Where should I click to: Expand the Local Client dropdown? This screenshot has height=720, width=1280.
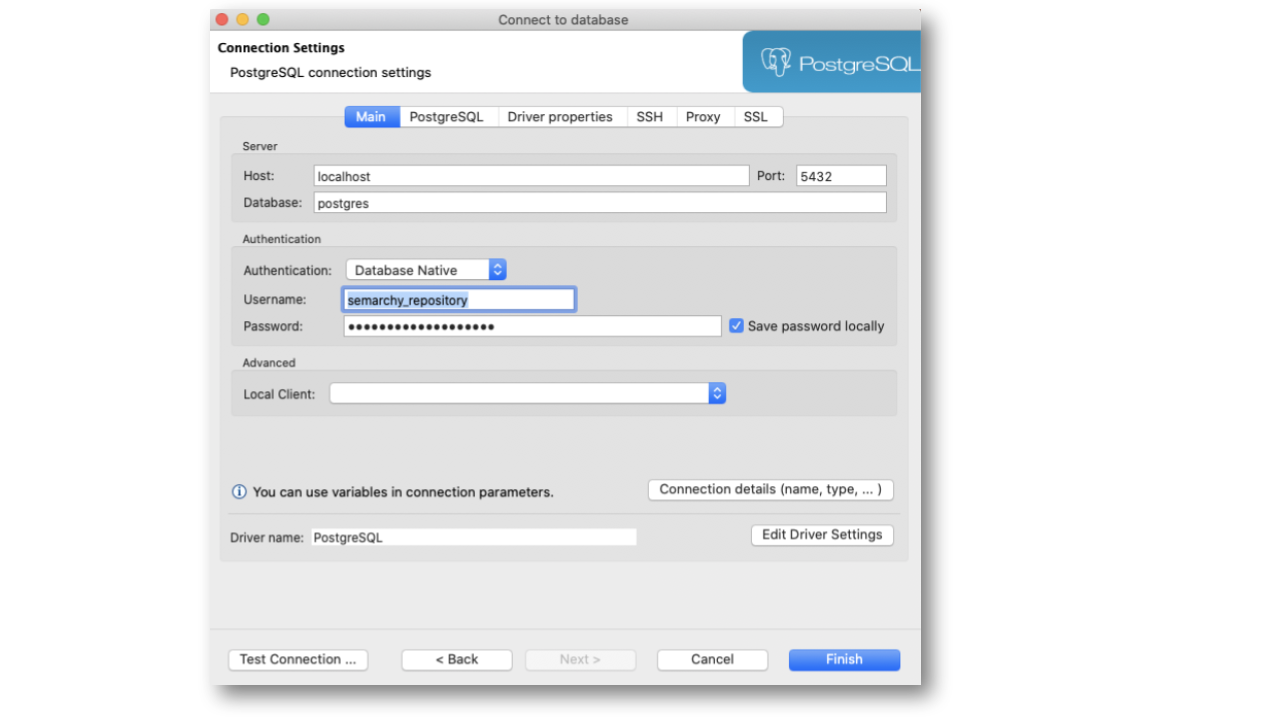pos(528,394)
